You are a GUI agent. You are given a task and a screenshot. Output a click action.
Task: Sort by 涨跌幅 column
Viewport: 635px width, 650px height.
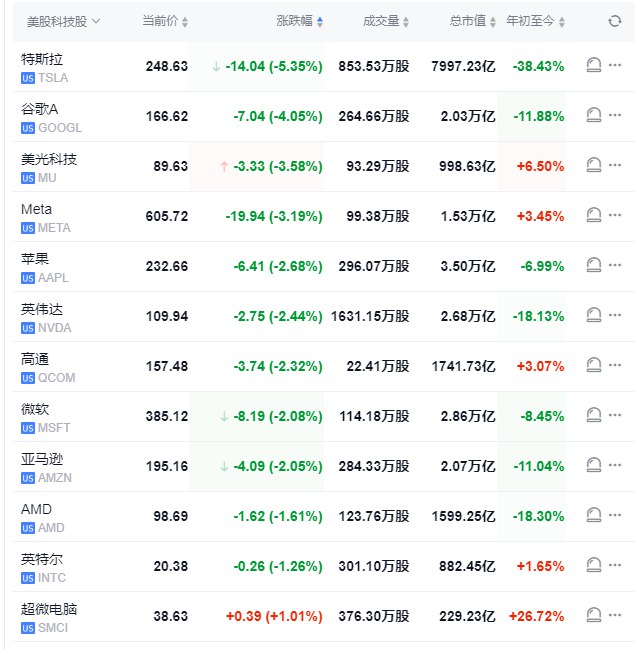coord(299,21)
